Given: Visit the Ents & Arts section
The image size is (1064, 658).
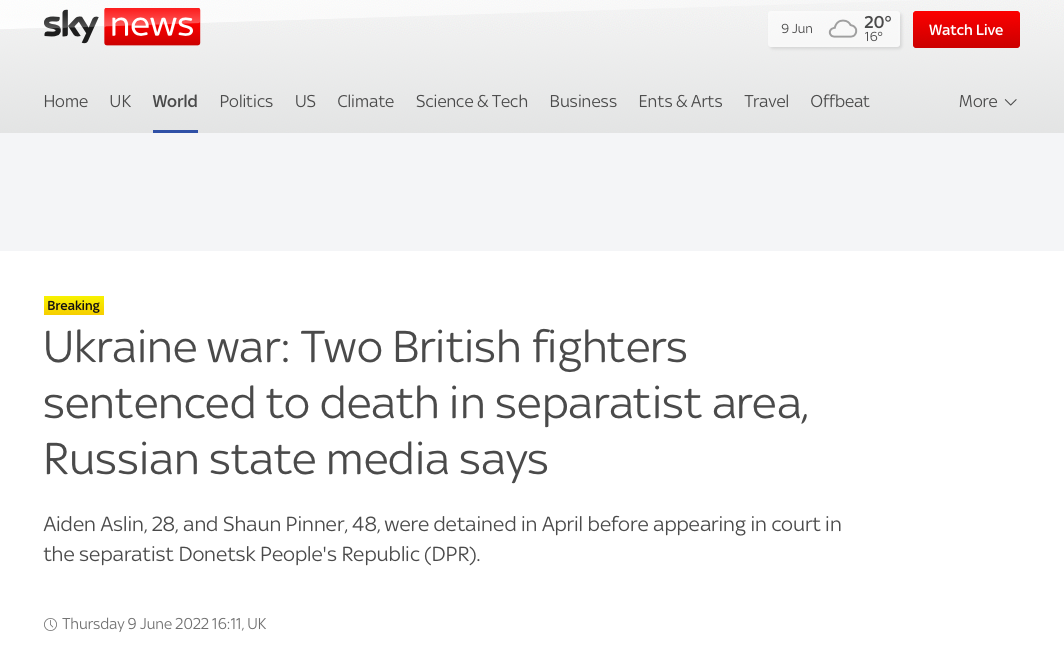Looking at the screenshot, I should [680, 102].
